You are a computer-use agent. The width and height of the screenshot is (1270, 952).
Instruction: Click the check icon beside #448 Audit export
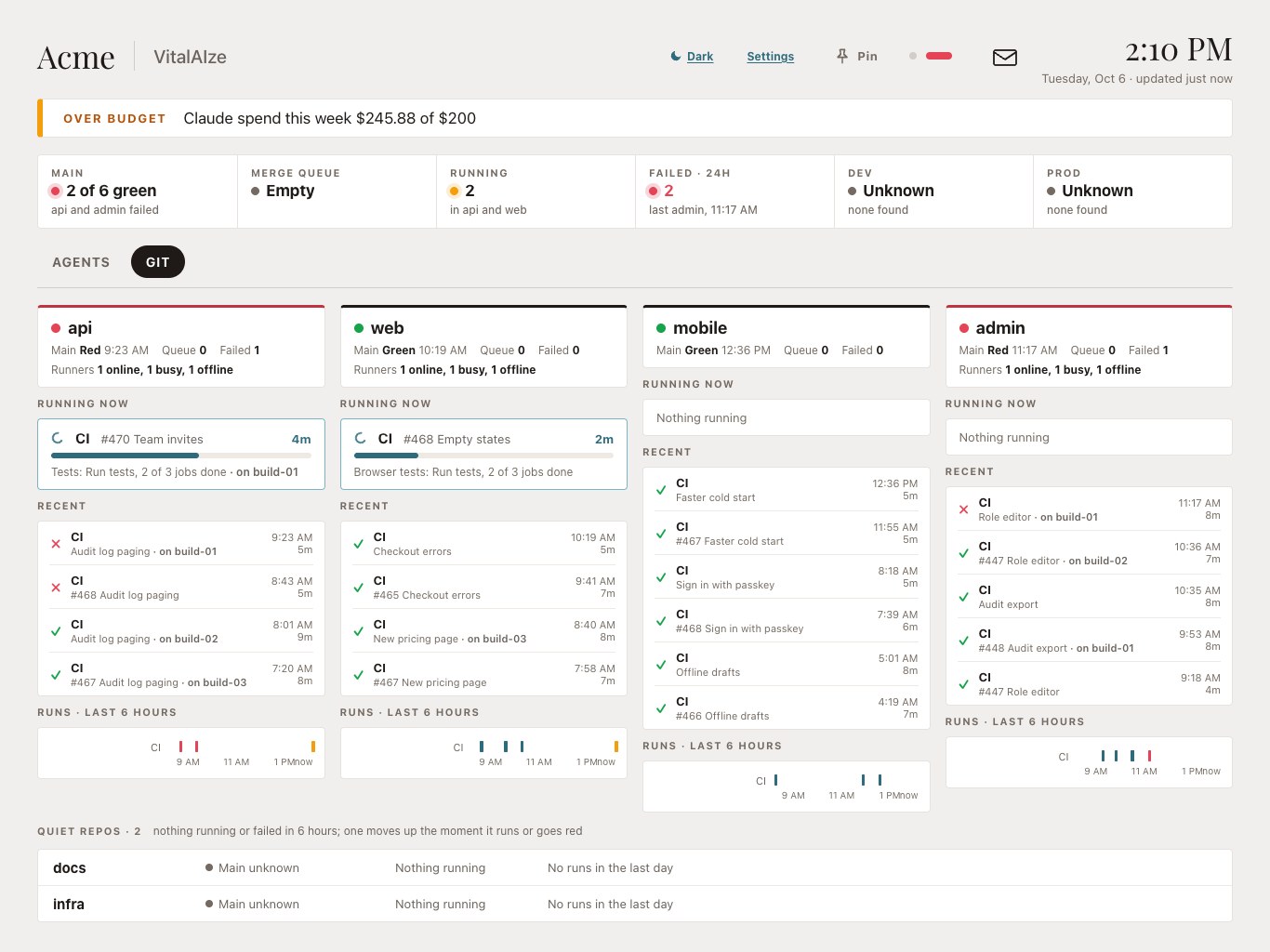[x=964, y=641]
